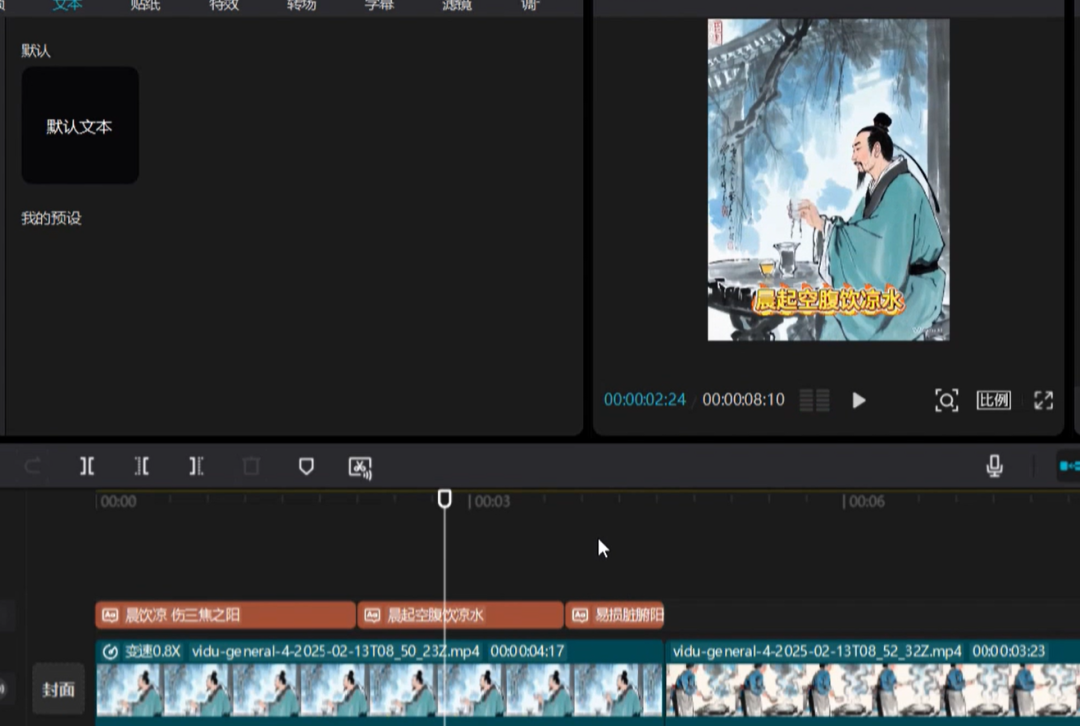
Task: Select the 易损脏腑阳 text clip
Action: coord(614,614)
